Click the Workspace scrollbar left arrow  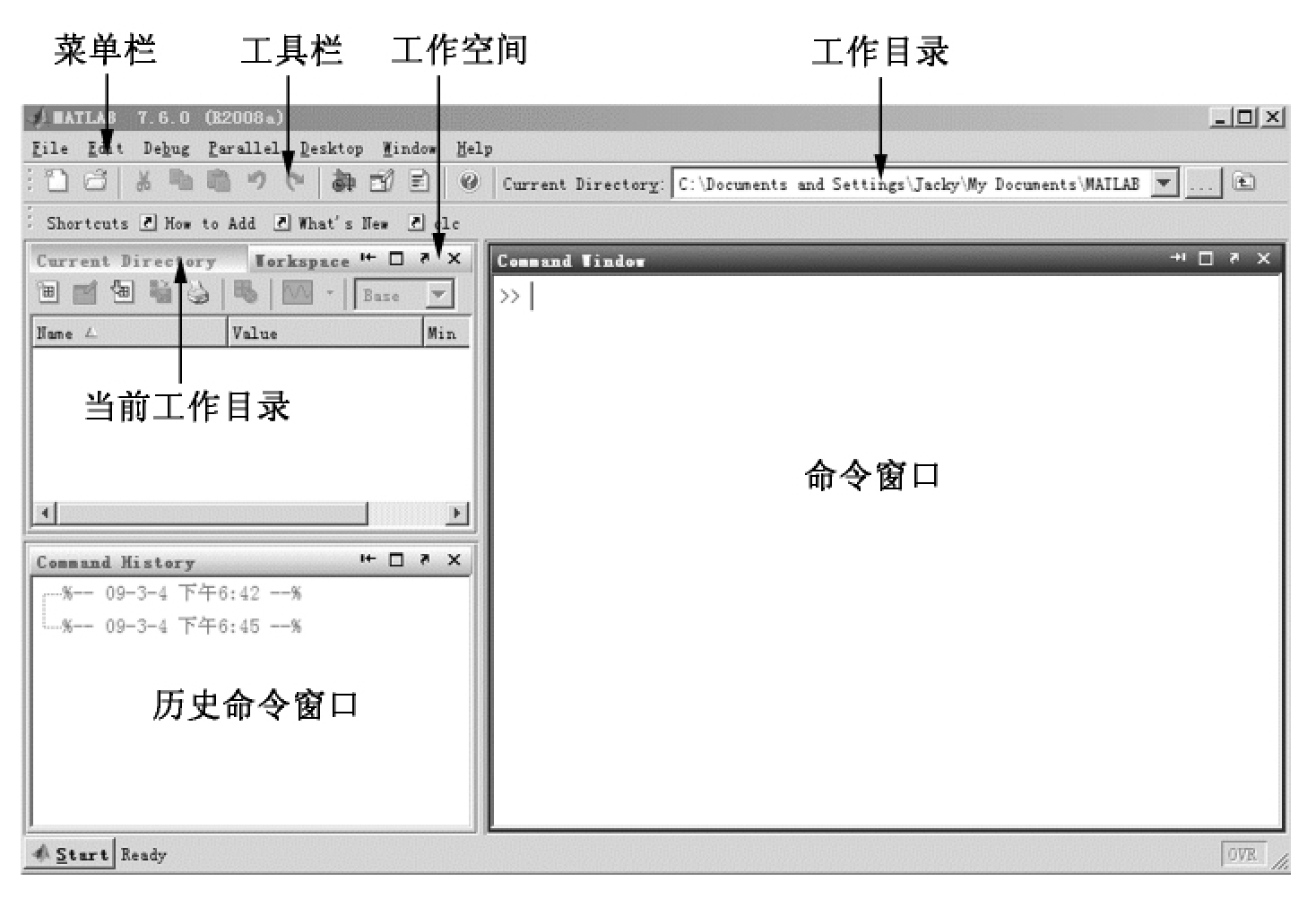pyautogui.click(x=45, y=513)
